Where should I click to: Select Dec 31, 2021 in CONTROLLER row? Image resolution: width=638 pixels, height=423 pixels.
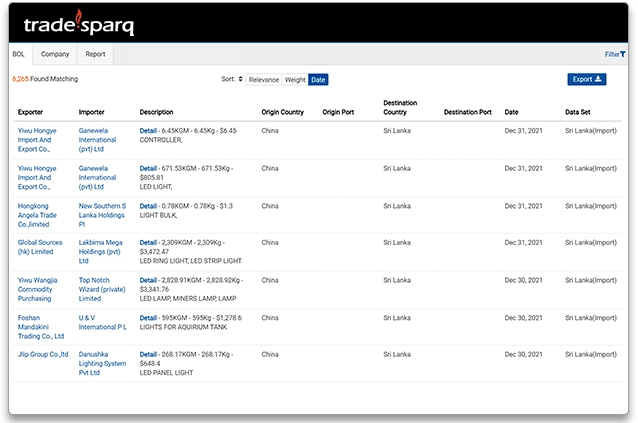pos(523,131)
